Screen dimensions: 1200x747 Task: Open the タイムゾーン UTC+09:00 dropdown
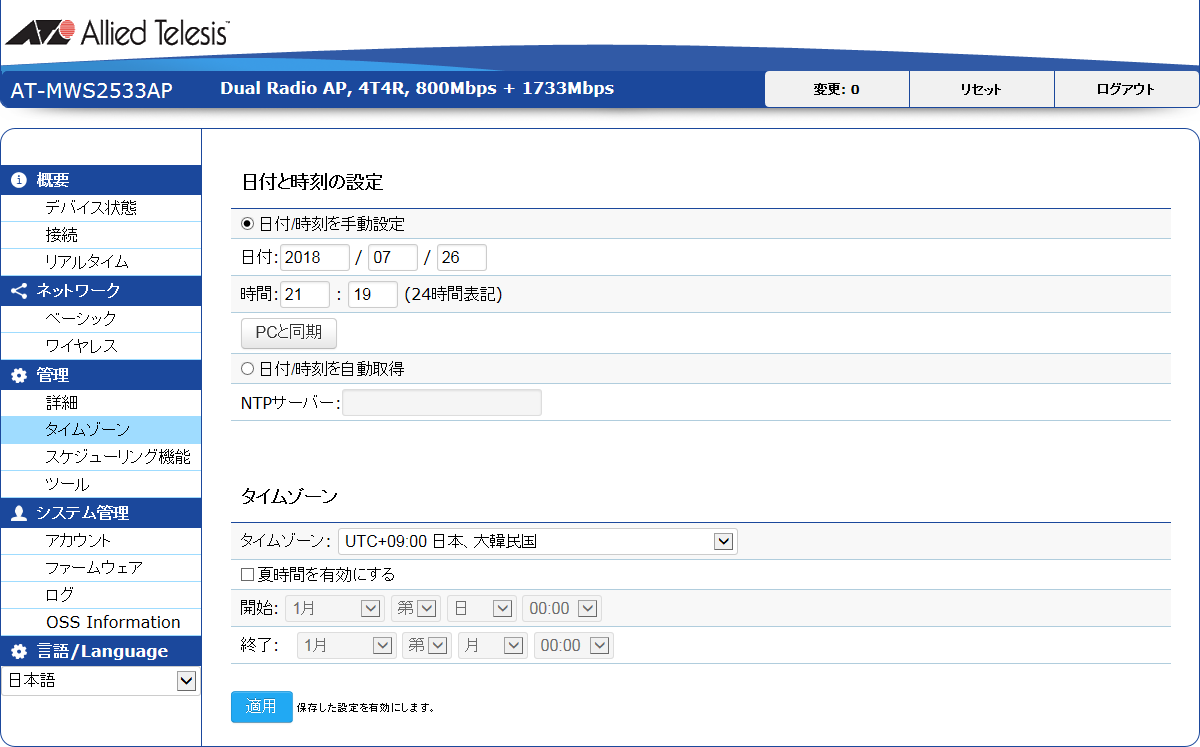tap(537, 542)
